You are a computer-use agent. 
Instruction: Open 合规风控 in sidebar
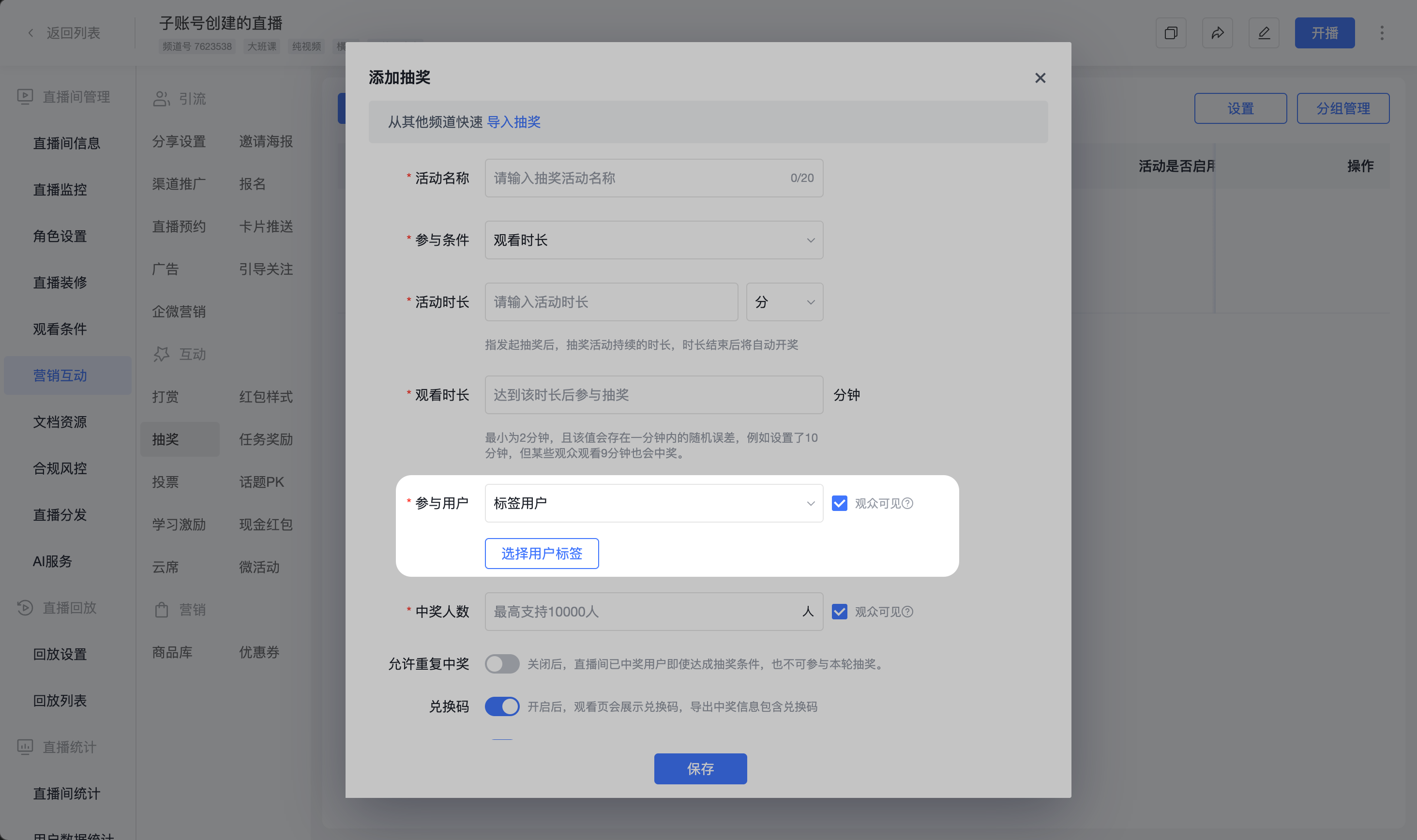coord(60,468)
